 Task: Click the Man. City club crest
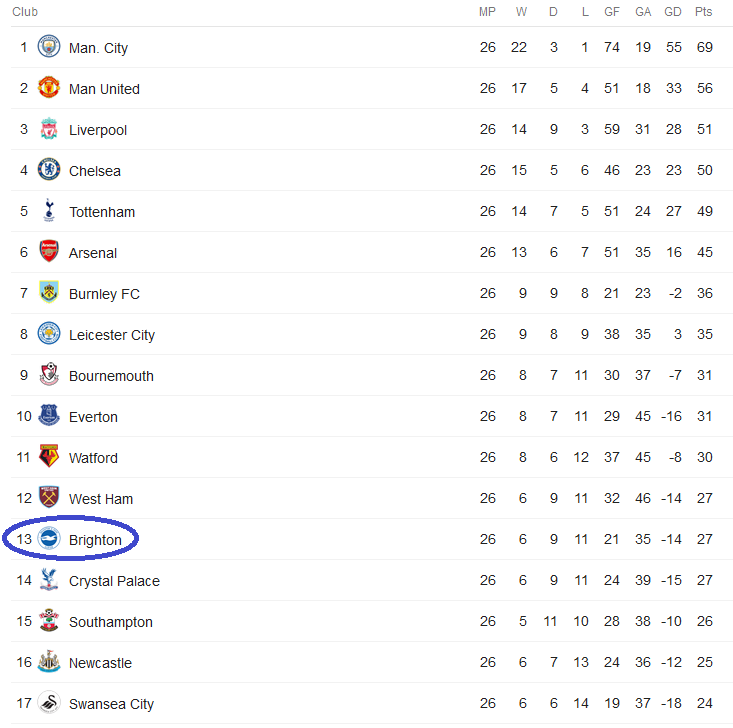click(x=49, y=47)
